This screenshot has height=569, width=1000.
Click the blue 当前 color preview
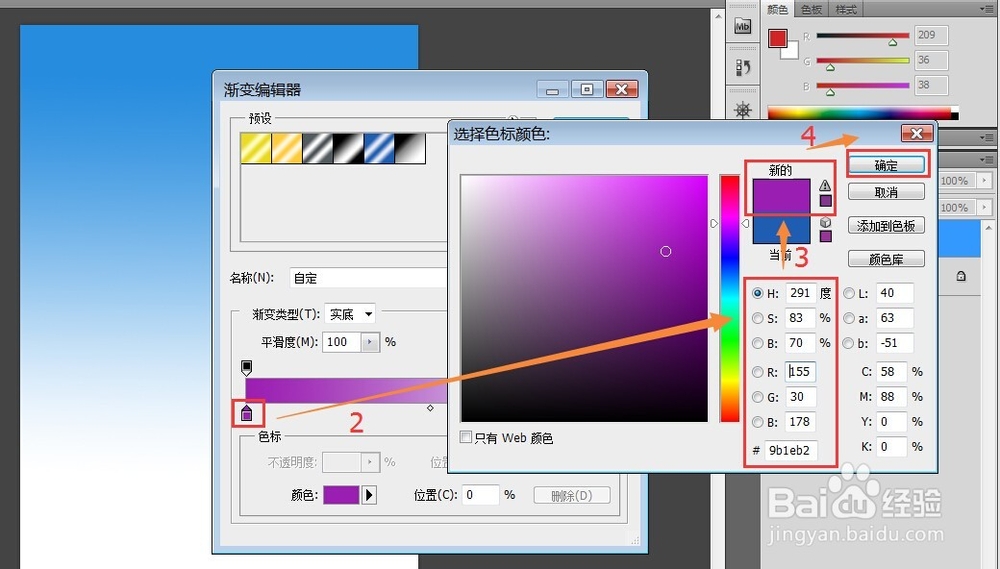(782, 228)
